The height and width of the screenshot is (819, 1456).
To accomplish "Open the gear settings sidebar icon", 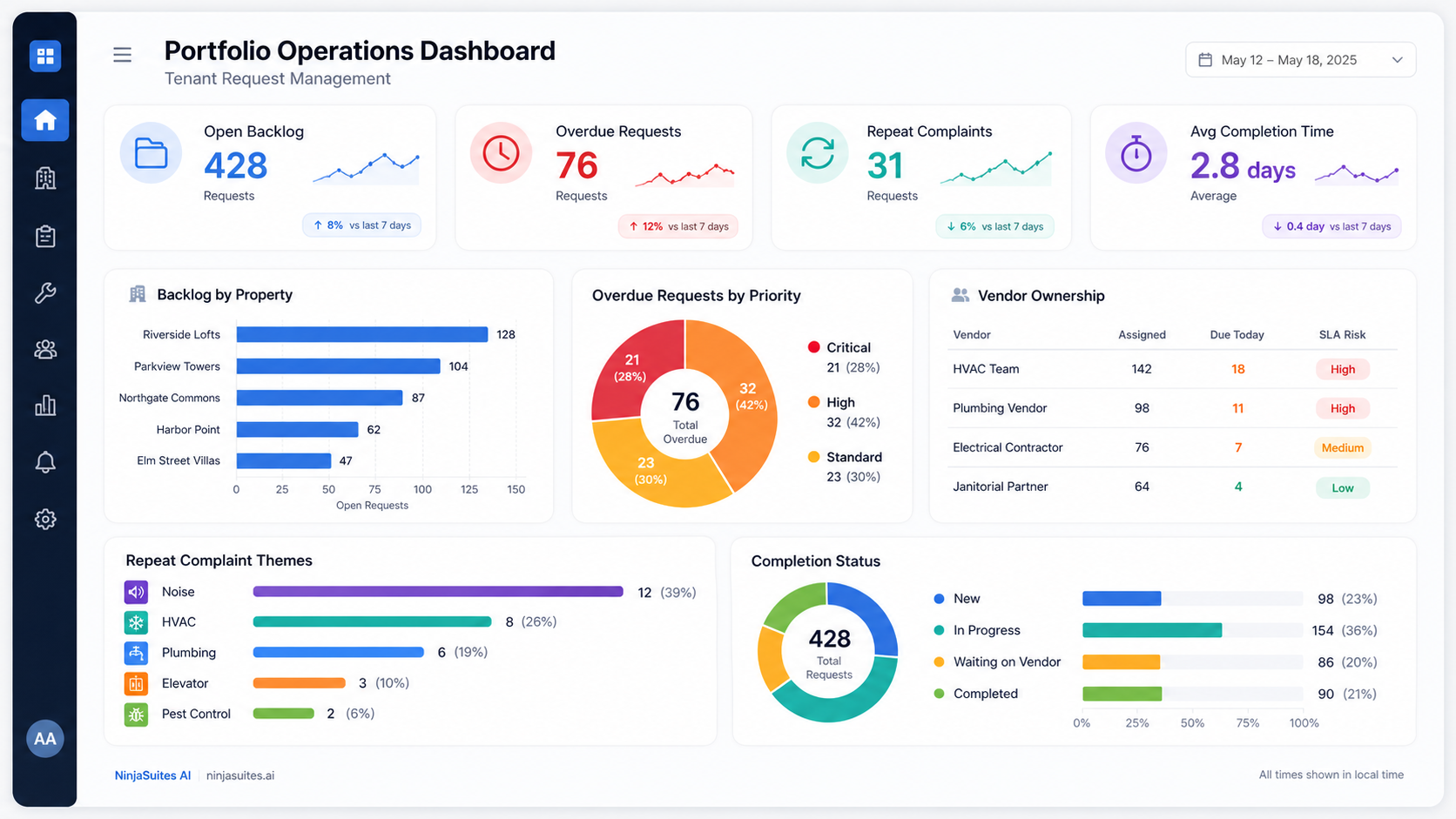I will [x=45, y=520].
